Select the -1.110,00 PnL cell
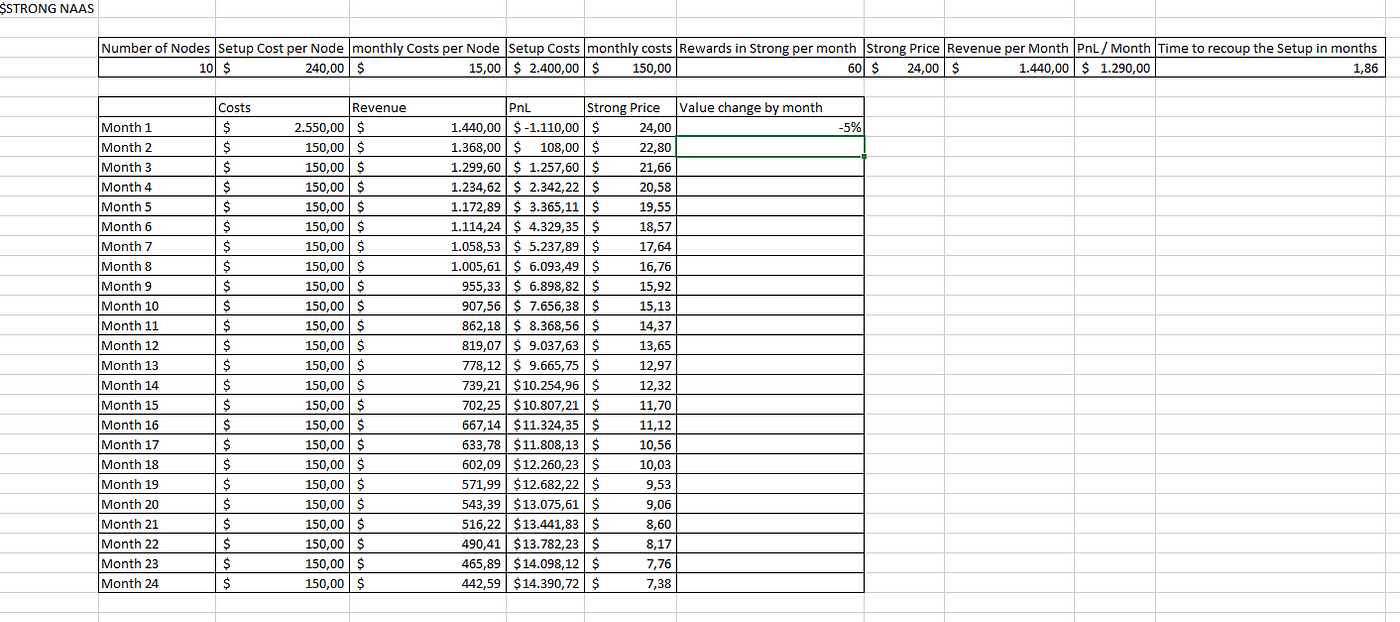 click(x=545, y=127)
